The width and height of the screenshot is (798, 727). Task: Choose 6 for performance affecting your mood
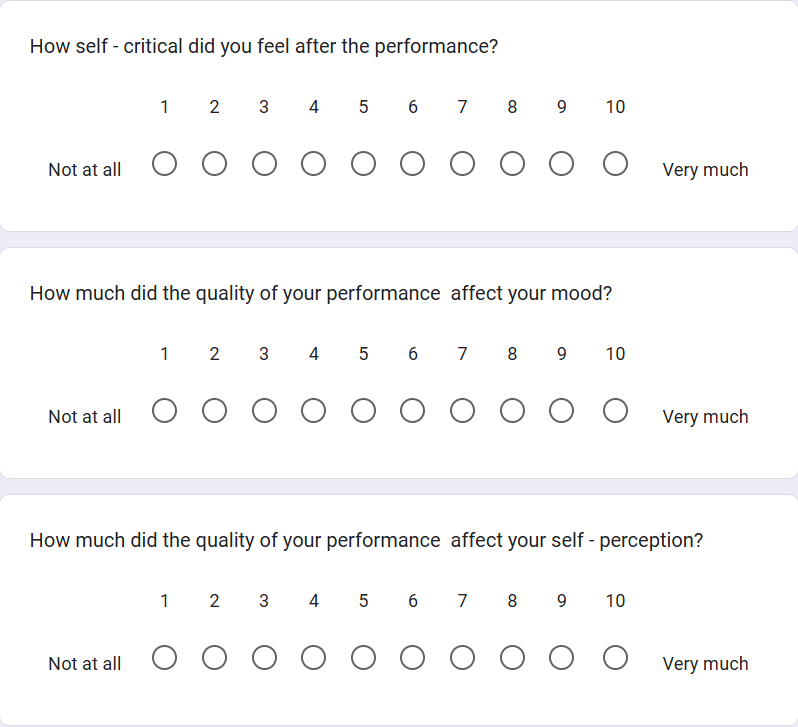point(413,410)
